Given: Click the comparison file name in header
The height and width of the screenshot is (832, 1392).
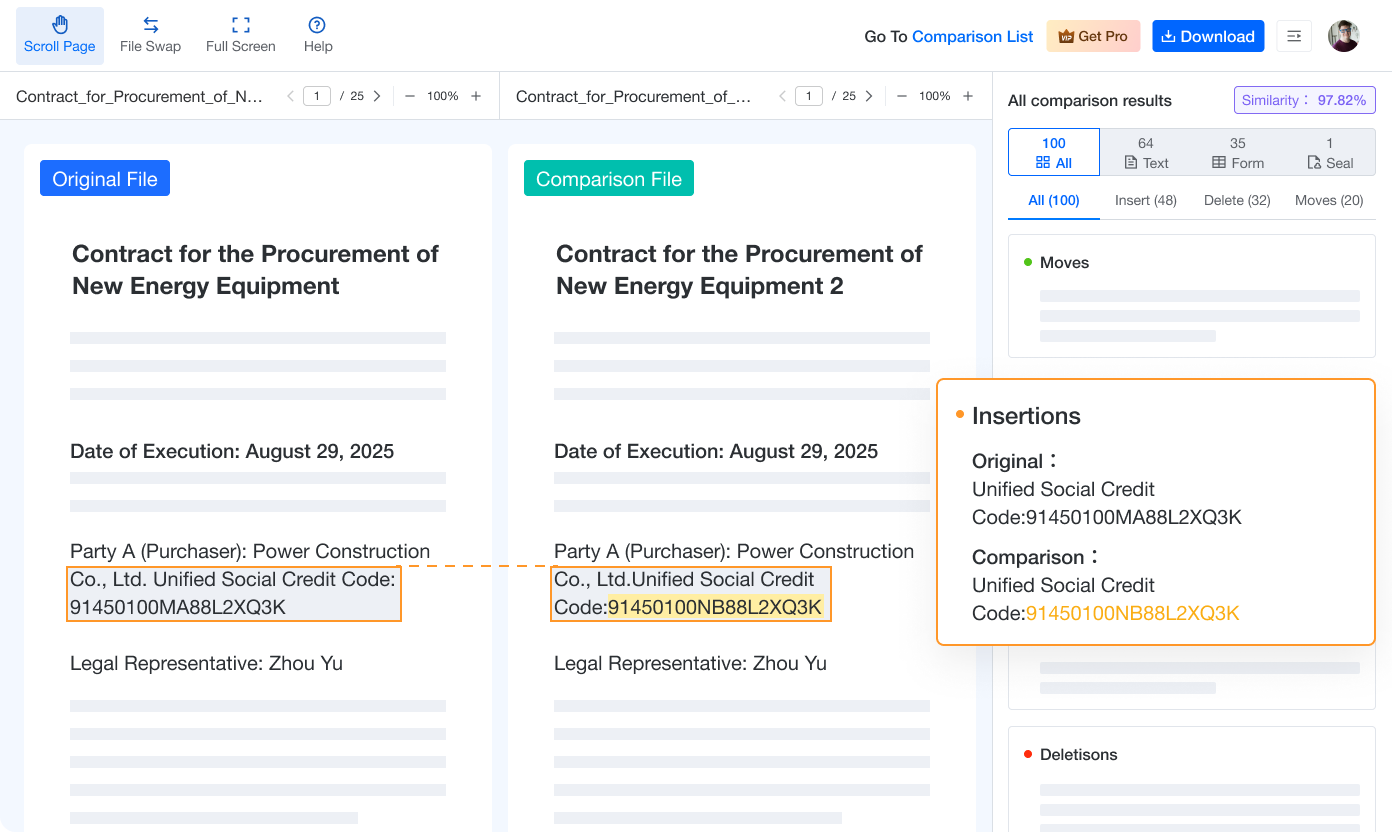Looking at the screenshot, I should tap(634, 96).
